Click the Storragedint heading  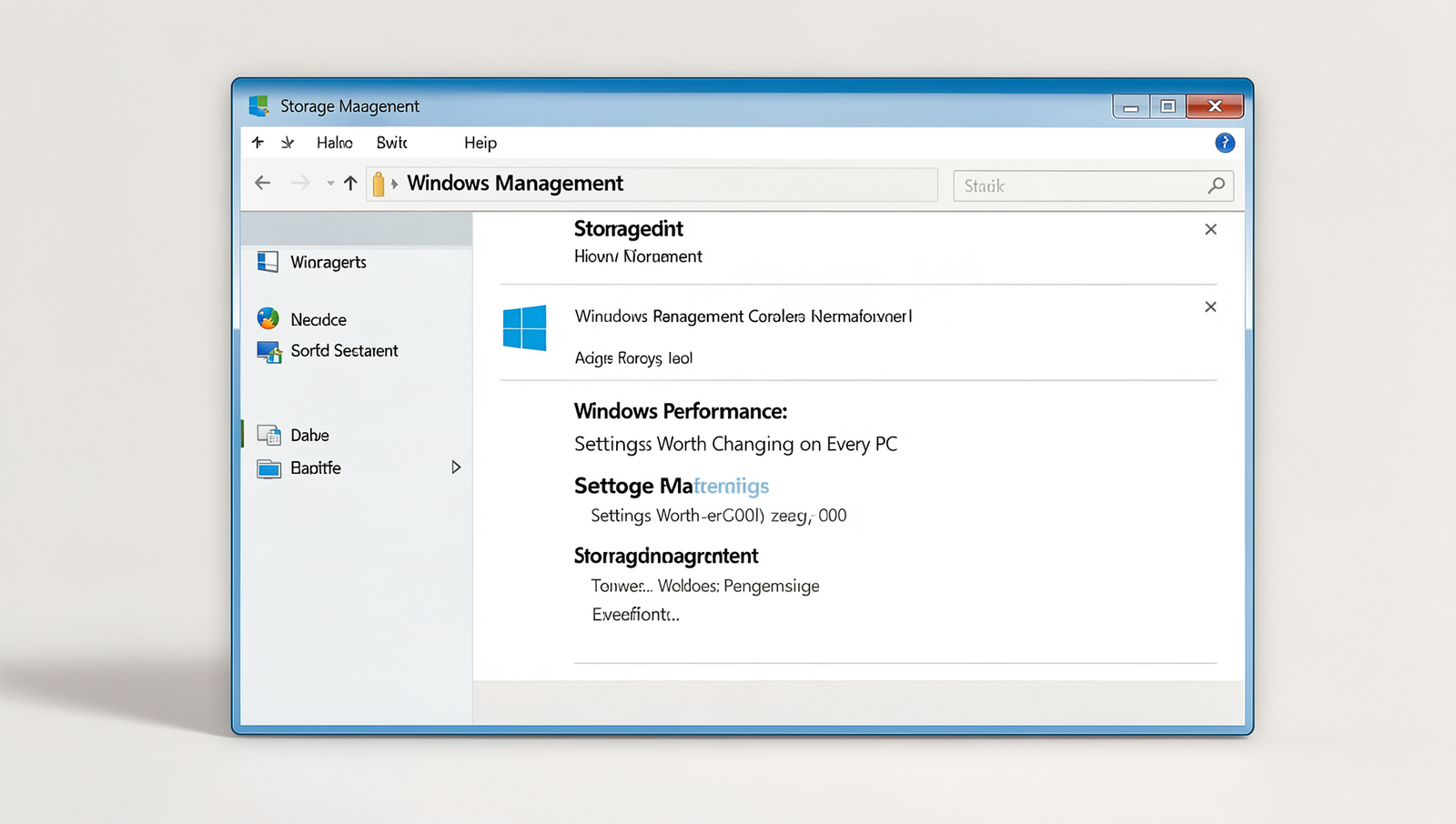tap(628, 229)
